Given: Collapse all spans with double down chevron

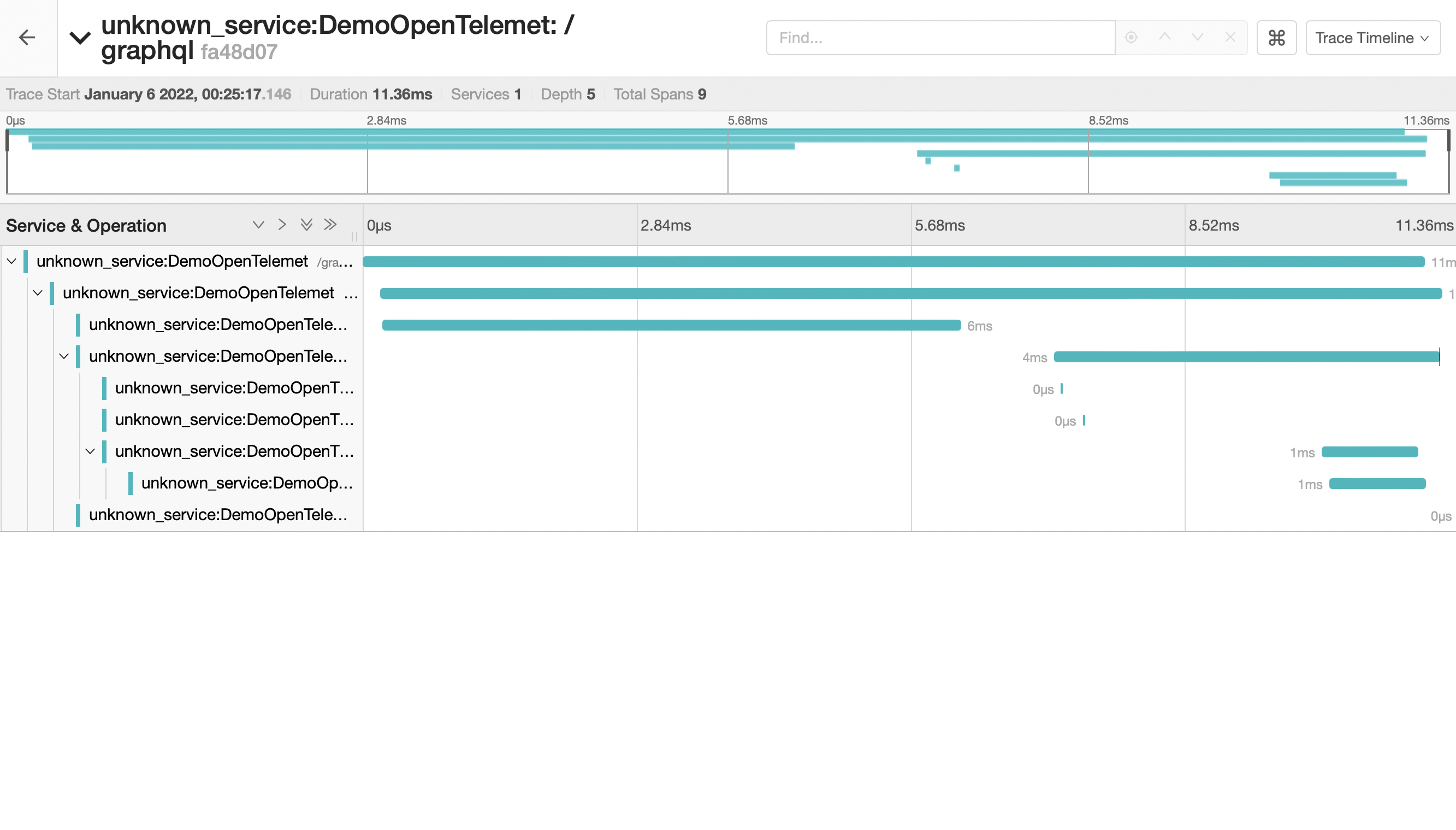Looking at the screenshot, I should point(306,225).
